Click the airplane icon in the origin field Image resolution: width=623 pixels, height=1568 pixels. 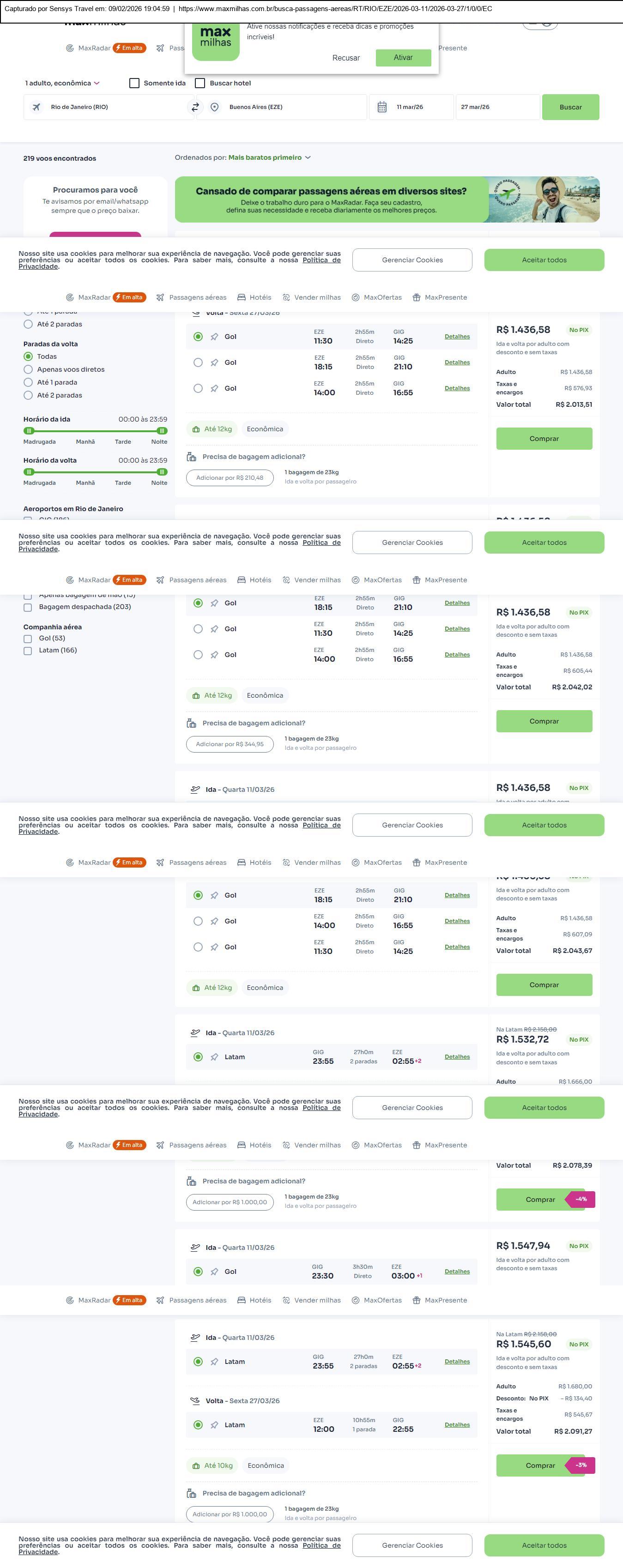point(36,107)
